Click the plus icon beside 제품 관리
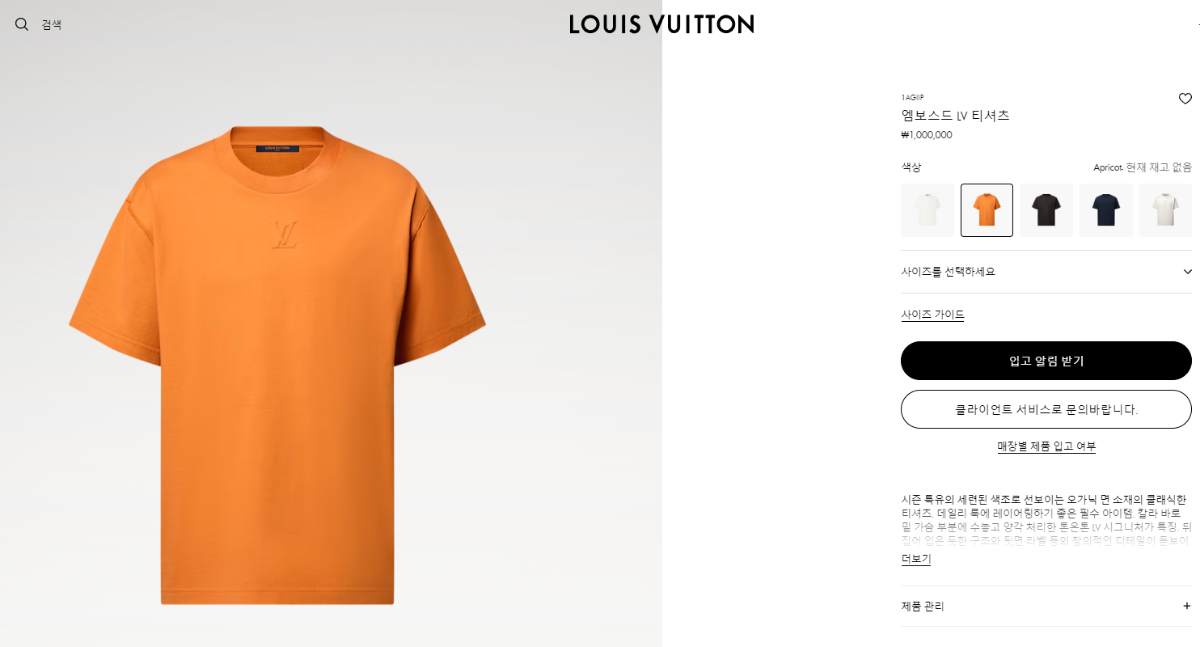The height and width of the screenshot is (647, 1200). [x=1187, y=606]
